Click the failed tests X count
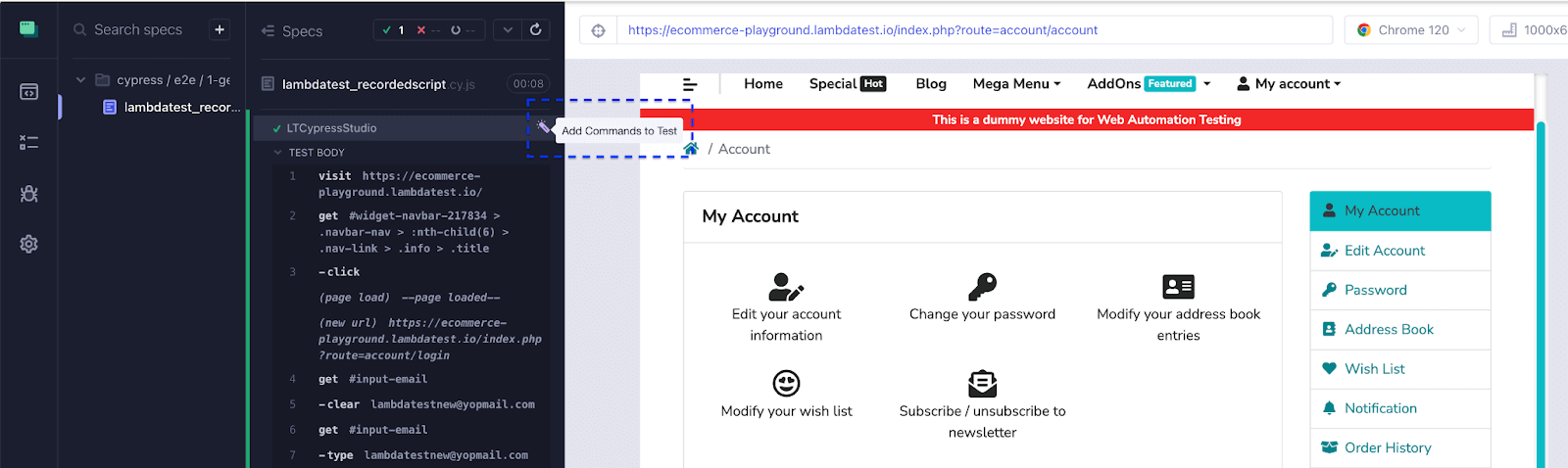1568x468 pixels. coord(427,30)
